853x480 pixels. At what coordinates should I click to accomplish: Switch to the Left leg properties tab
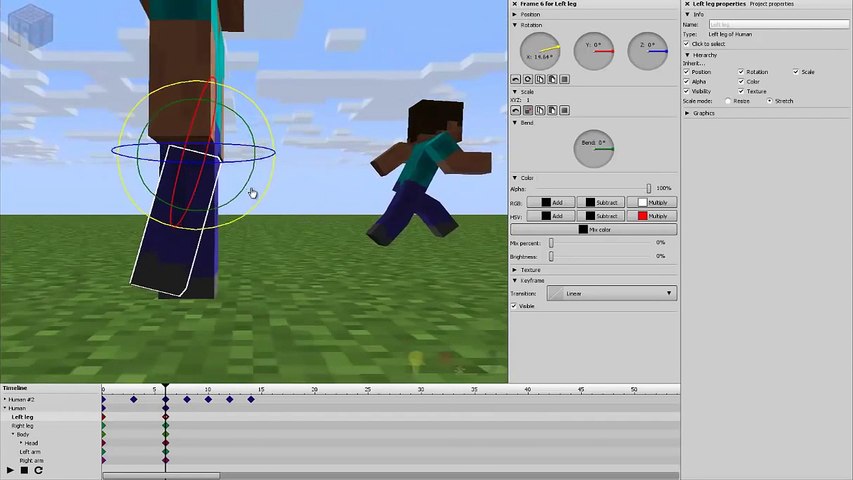click(x=719, y=4)
